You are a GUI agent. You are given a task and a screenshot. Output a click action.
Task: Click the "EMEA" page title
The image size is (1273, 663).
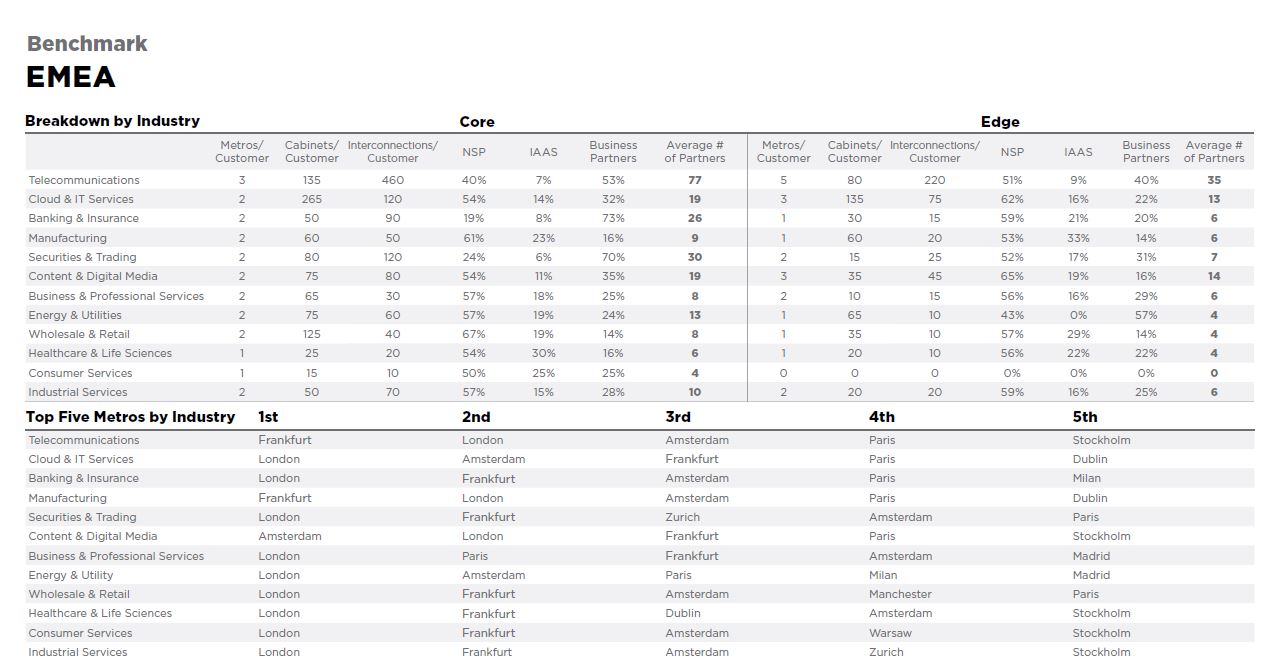71,78
